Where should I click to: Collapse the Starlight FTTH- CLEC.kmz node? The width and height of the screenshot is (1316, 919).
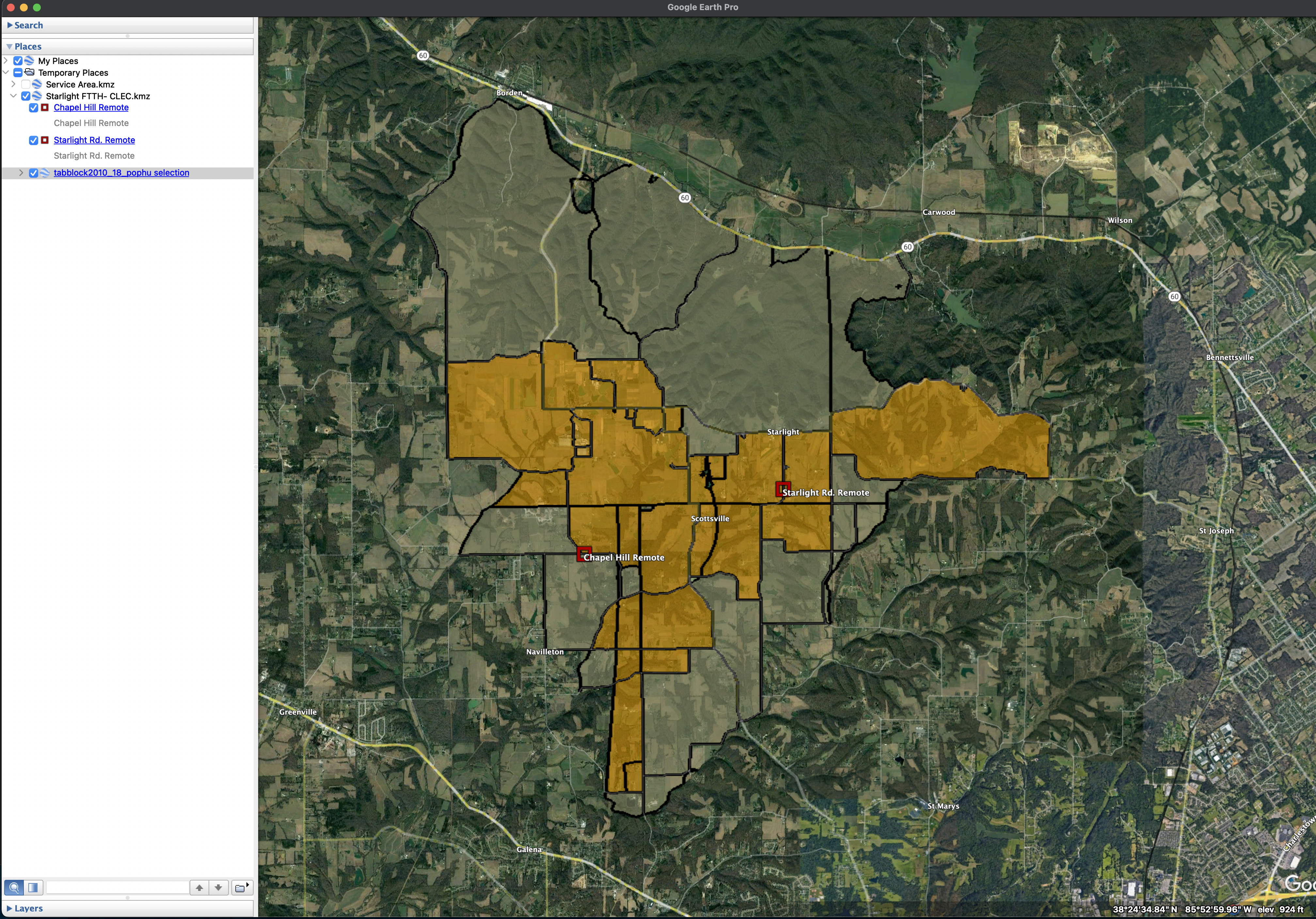[14, 96]
